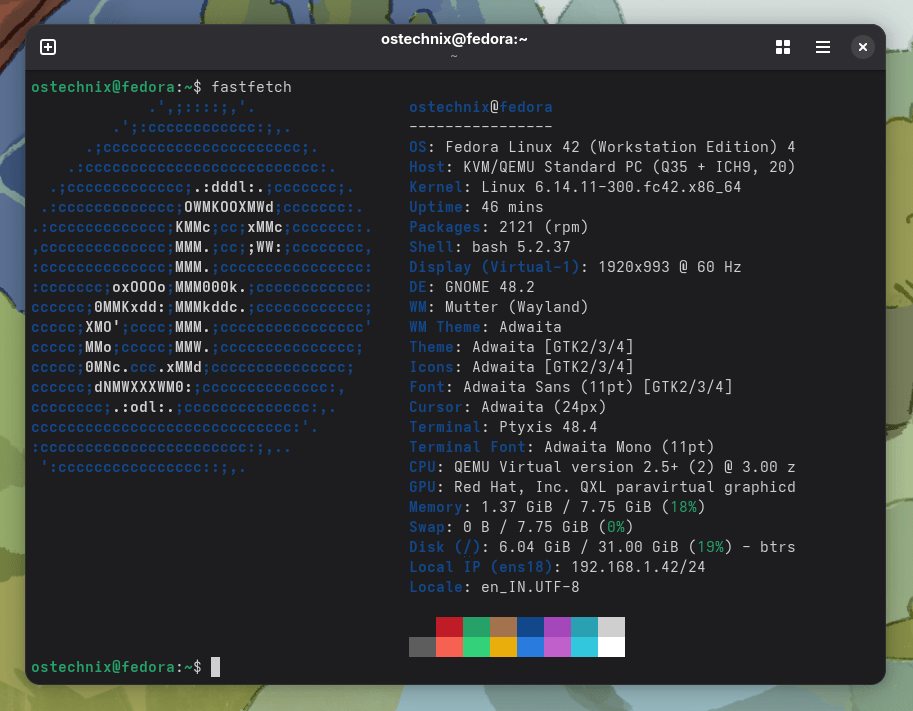The height and width of the screenshot is (711, 913).
Task: Open the hamburger menu
Action: 822,46
